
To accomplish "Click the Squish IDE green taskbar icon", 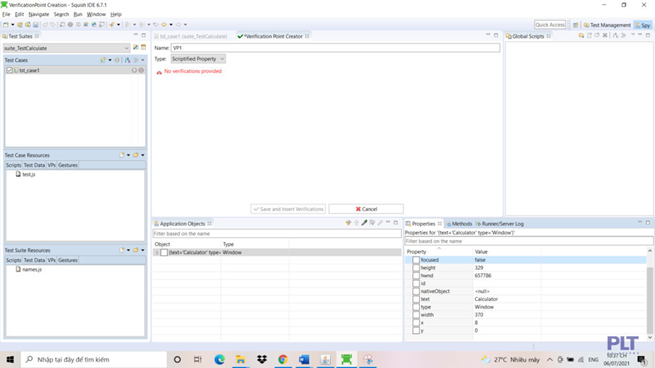I will (x=346, y=359).
